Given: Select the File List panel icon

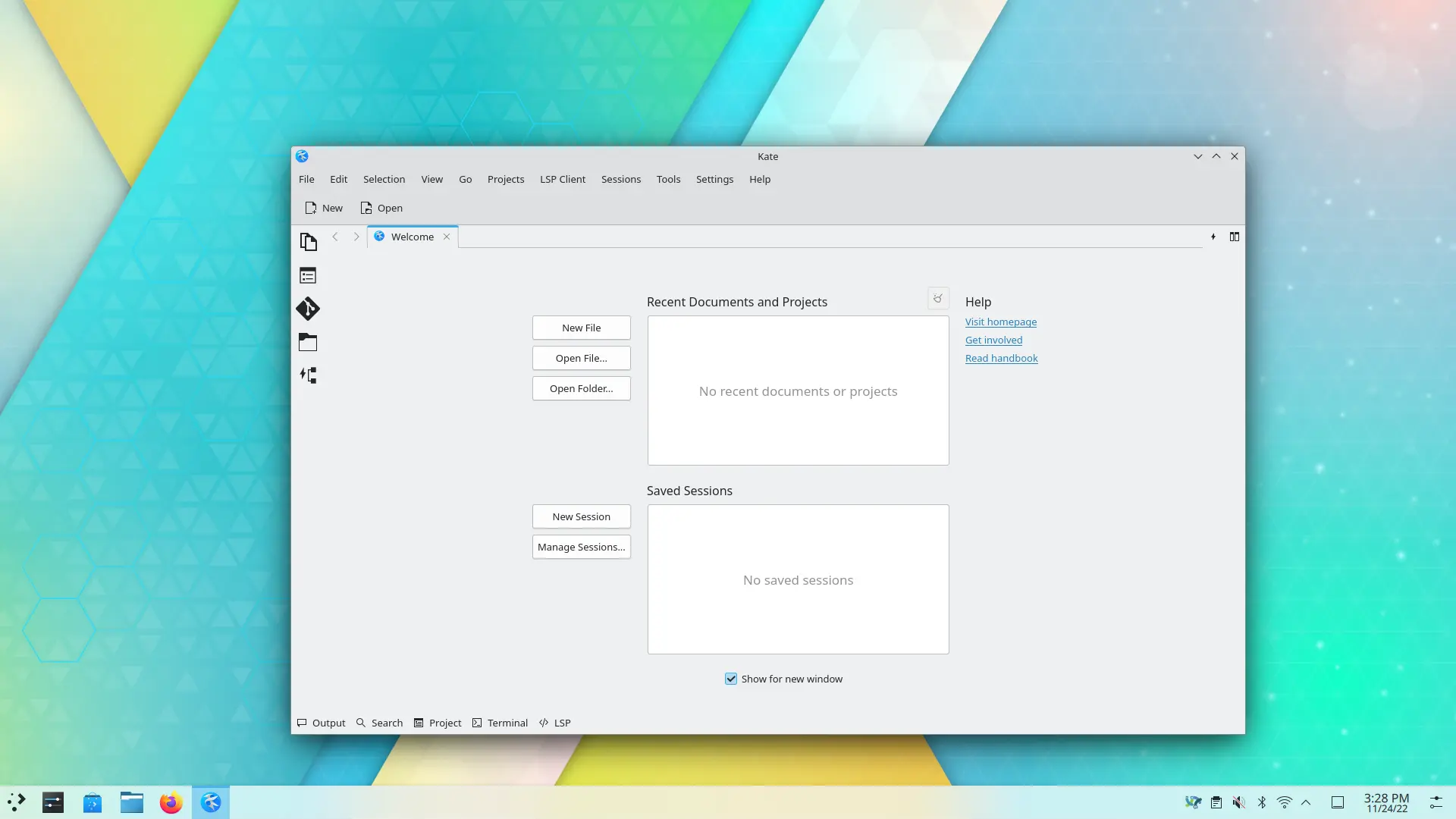Looking at the screenshot, I should (x=308, y=275).
